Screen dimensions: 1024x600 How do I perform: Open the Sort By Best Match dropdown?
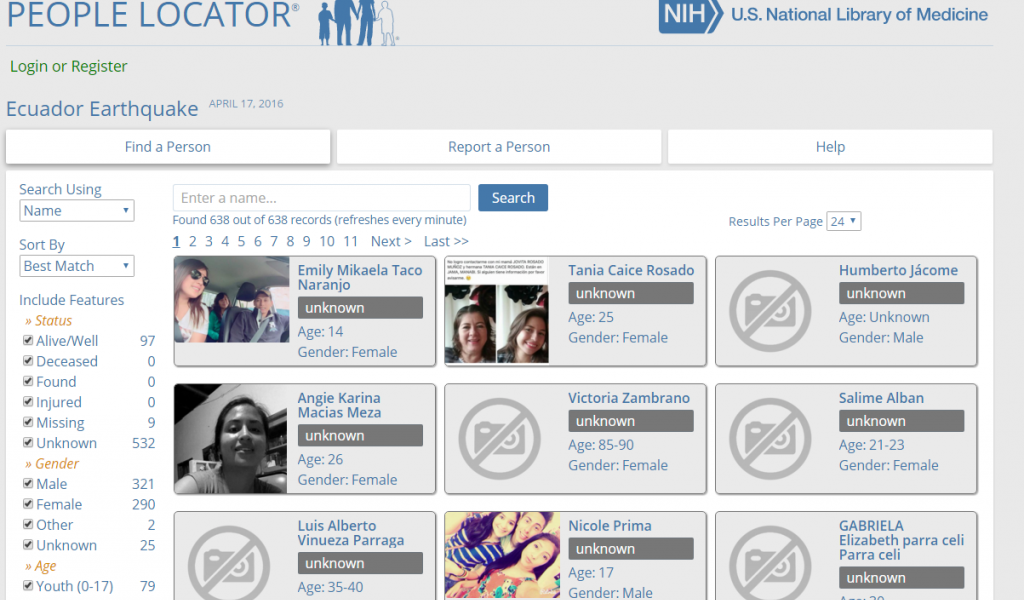pos(77,266)
